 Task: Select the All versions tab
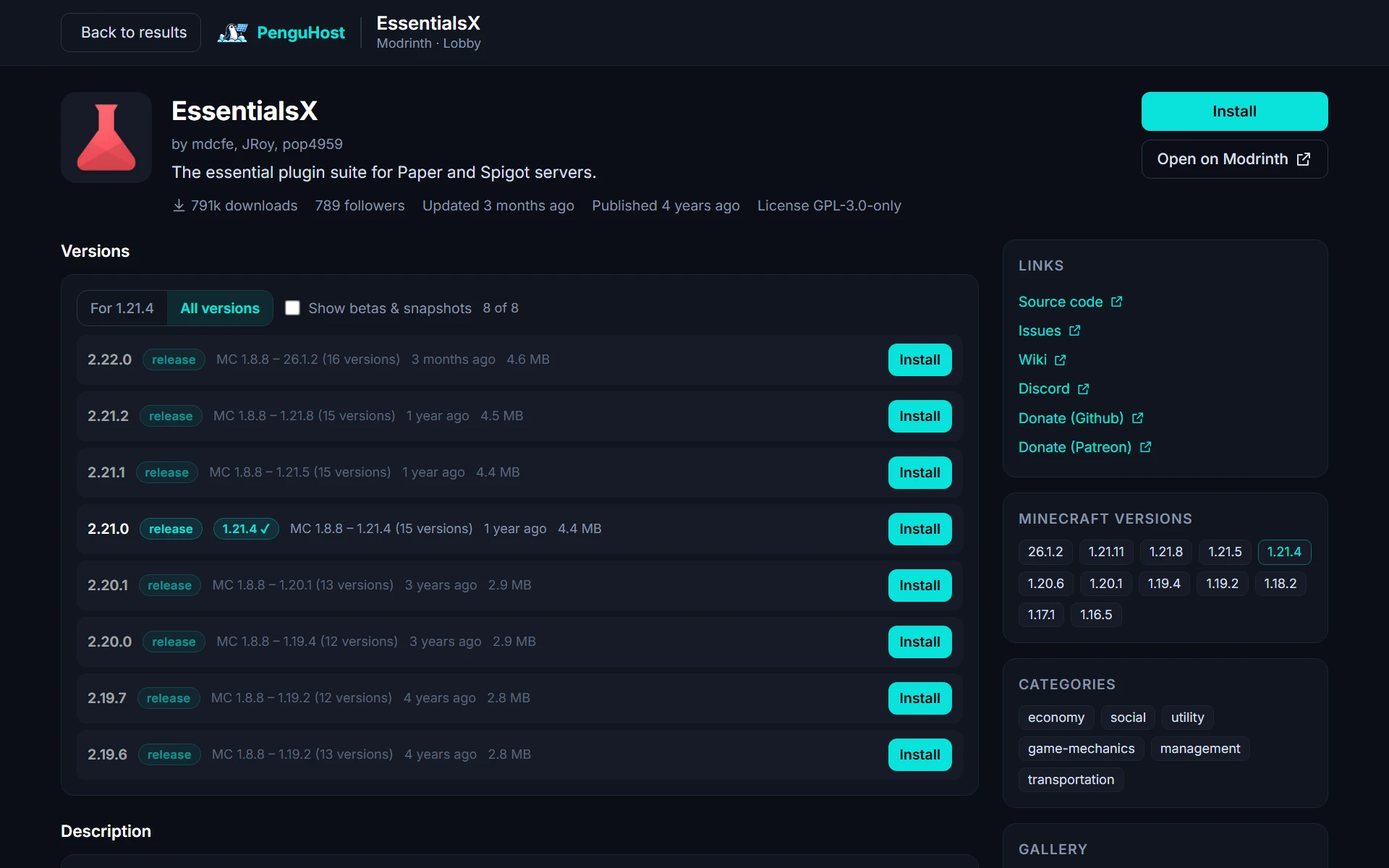[220, 308]
